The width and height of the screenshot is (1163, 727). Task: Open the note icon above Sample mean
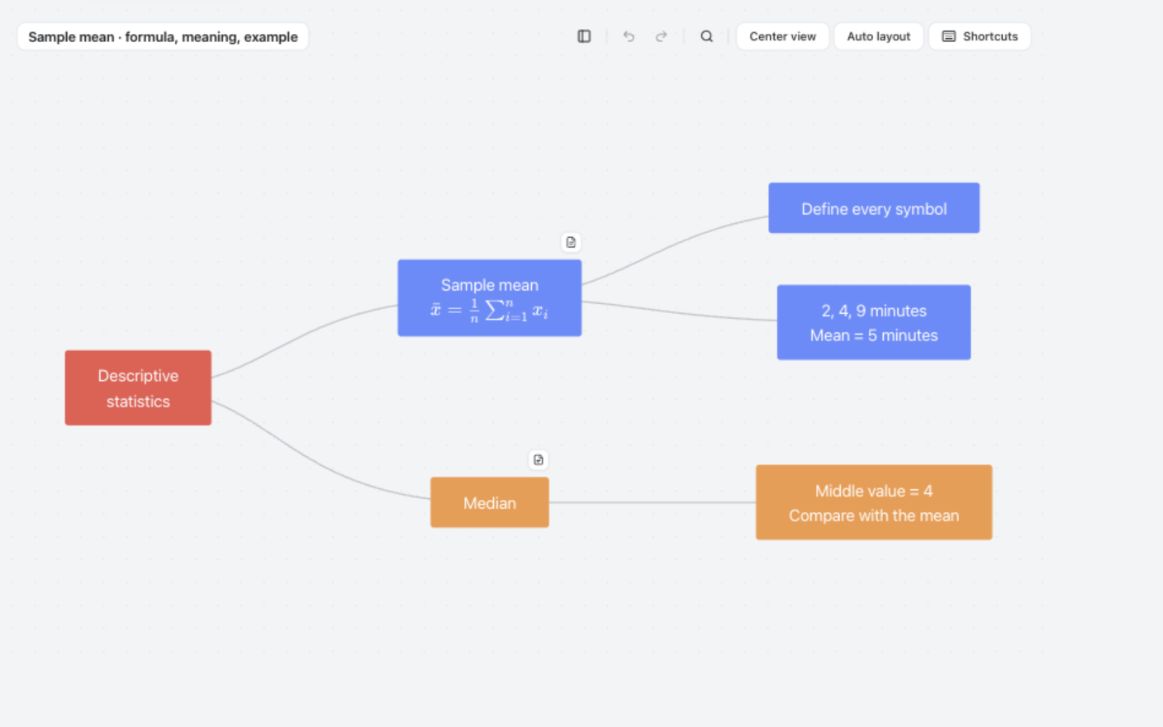[x=571, y=242]
